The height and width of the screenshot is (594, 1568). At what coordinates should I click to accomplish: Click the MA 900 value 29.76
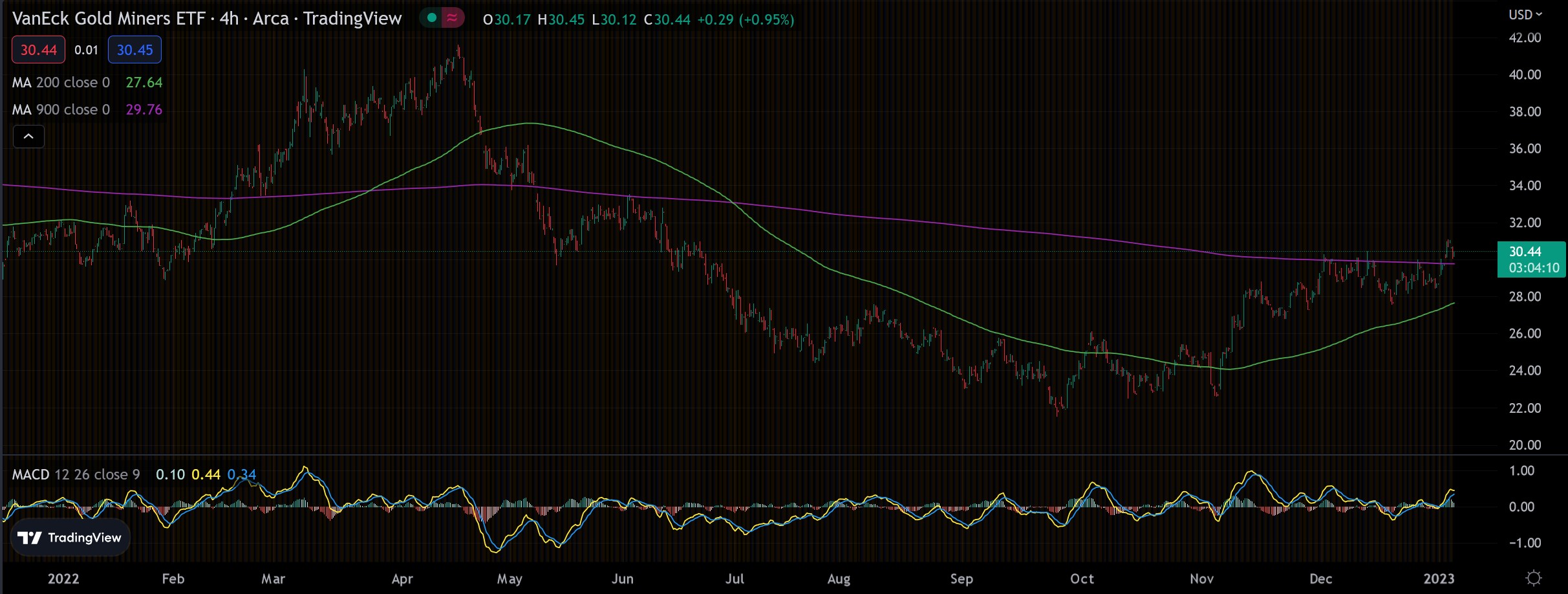[x=144, y=109]
